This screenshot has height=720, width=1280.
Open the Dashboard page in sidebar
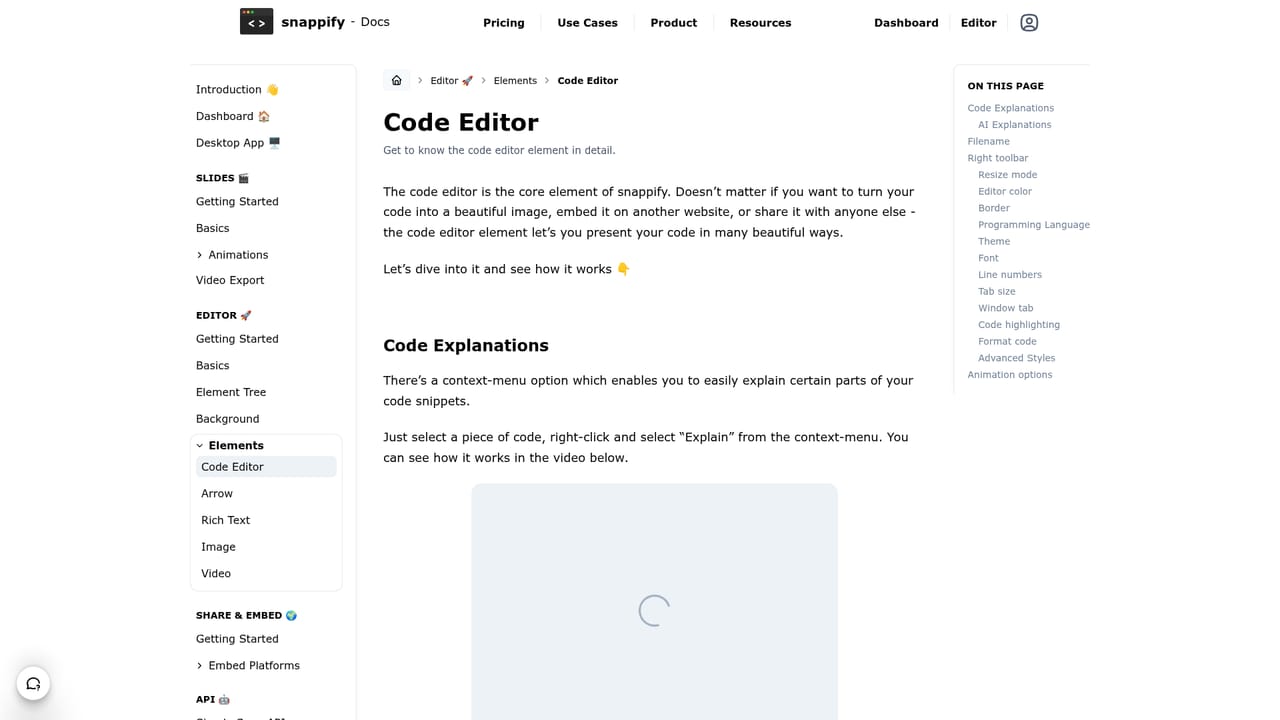click(x=233, y=117)
